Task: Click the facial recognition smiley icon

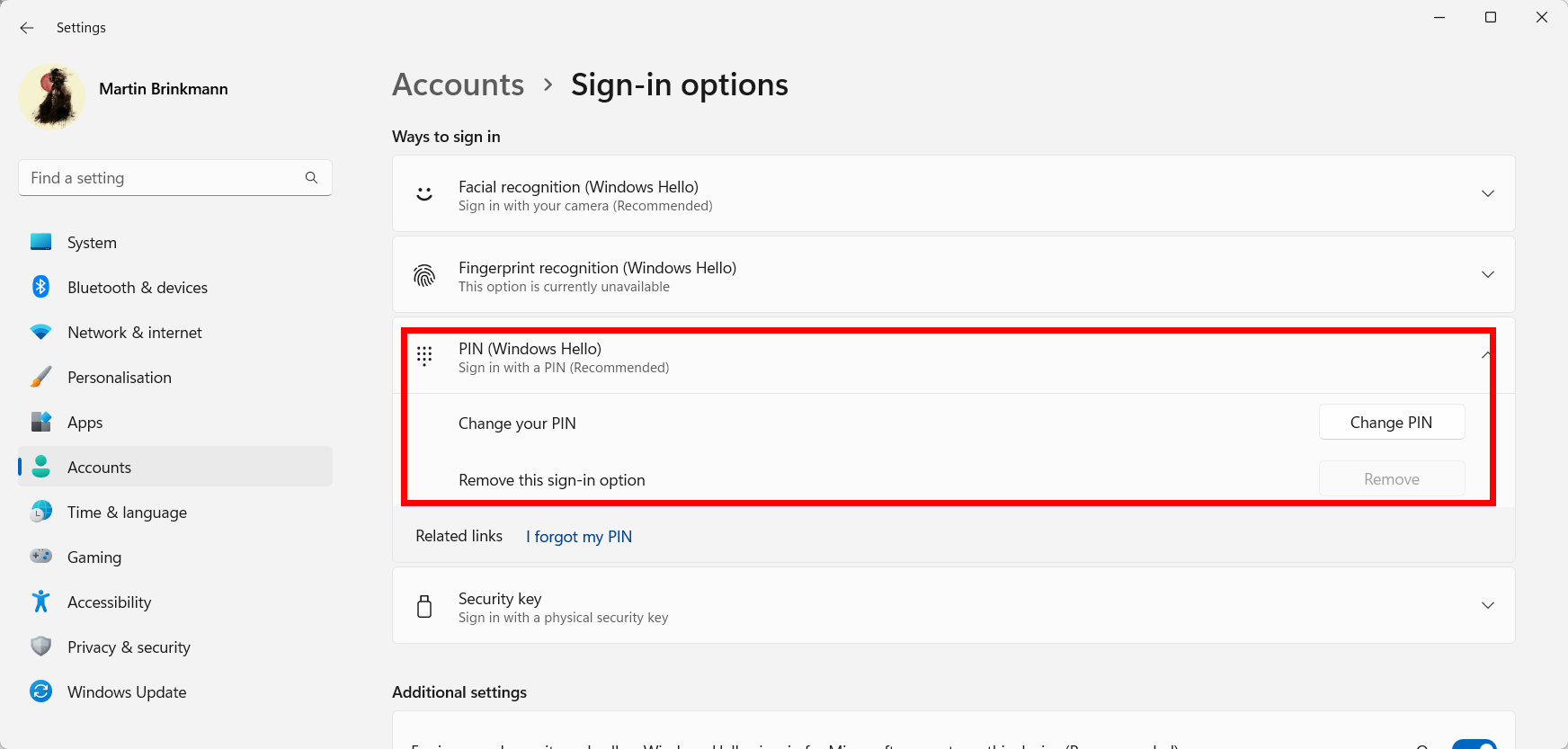Action: (424, 194)
